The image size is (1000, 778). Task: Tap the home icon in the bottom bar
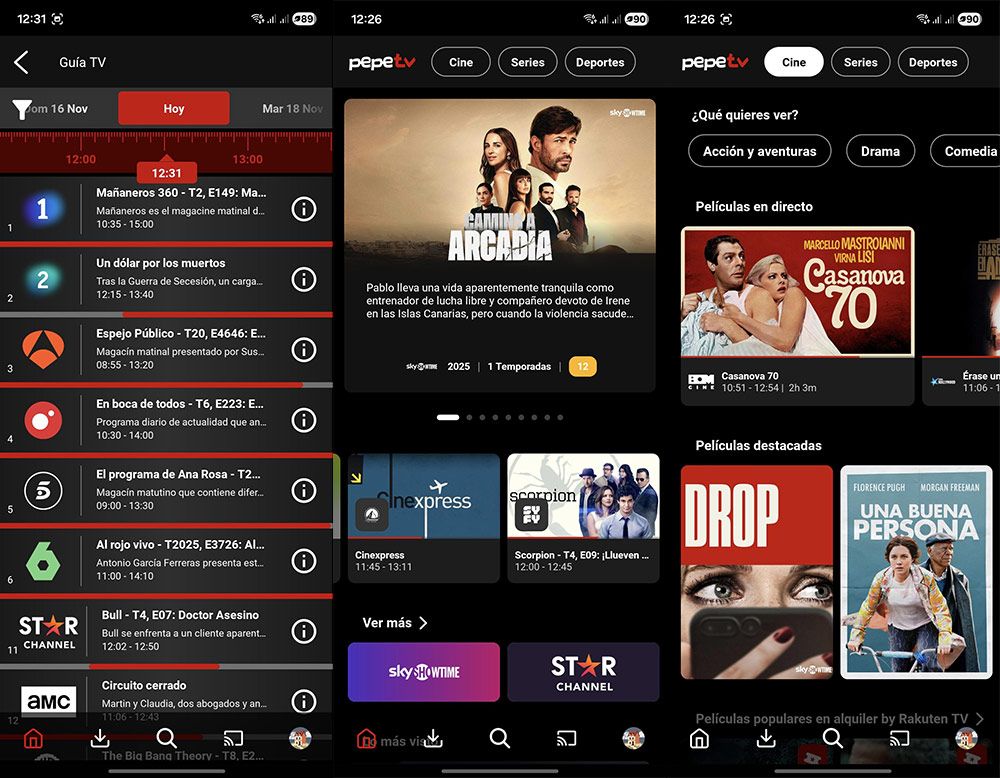point(33,738)
